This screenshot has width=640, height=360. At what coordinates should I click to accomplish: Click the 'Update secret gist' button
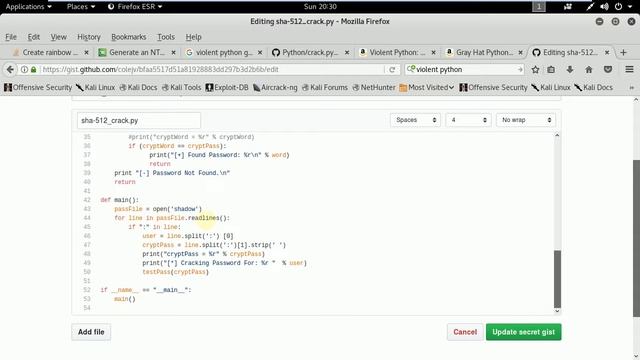pyautogui.click(x=523, y=332)
